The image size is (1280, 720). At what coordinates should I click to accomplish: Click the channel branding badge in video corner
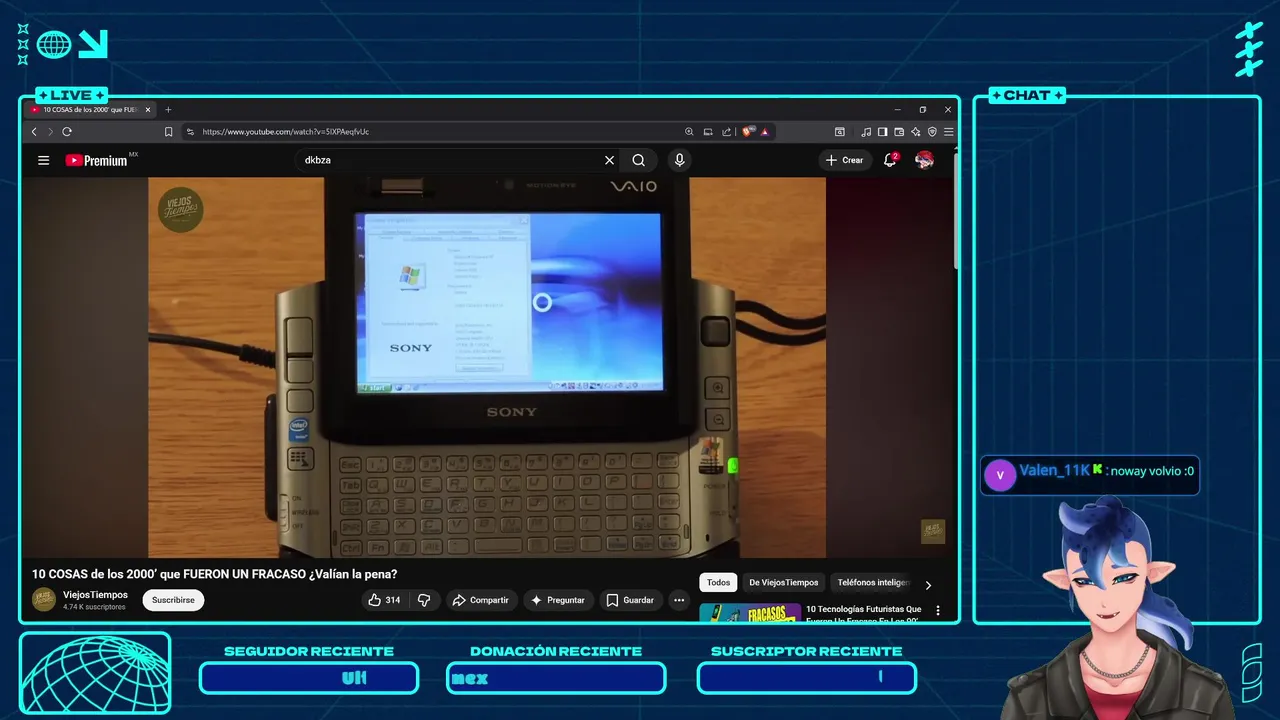pos(932,531)
